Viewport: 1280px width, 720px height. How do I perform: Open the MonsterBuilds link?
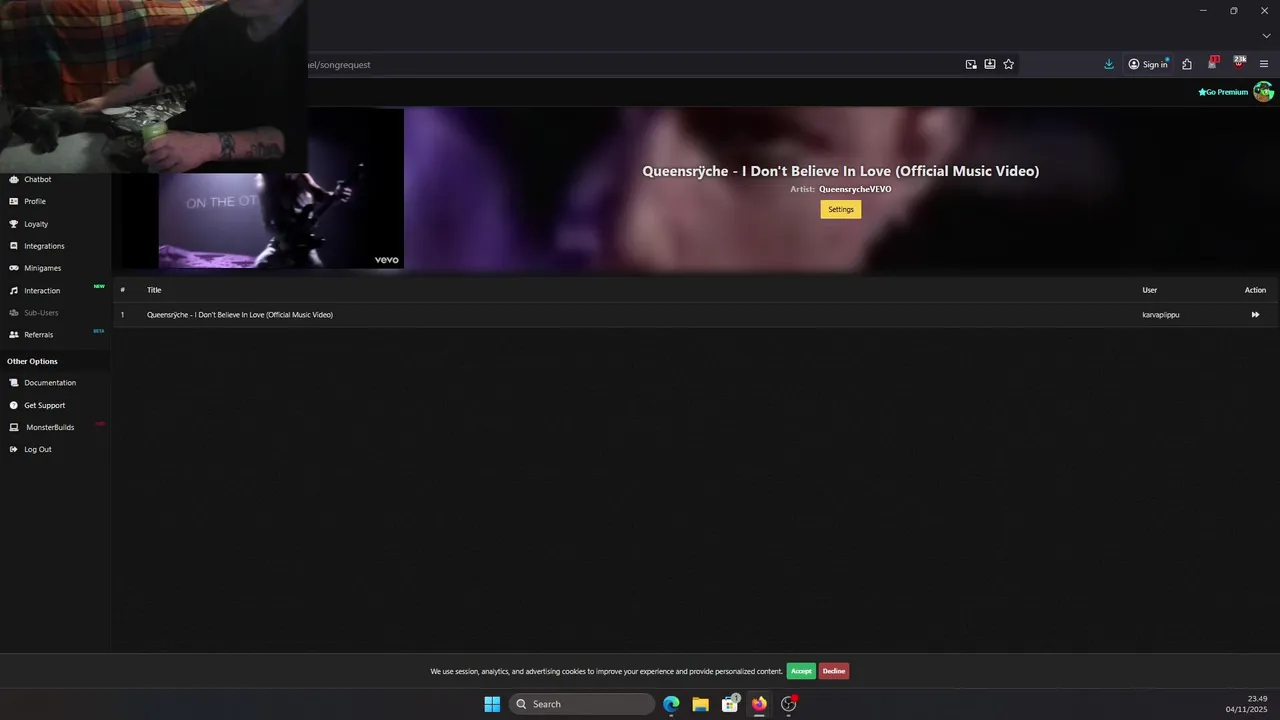[50, 427]
